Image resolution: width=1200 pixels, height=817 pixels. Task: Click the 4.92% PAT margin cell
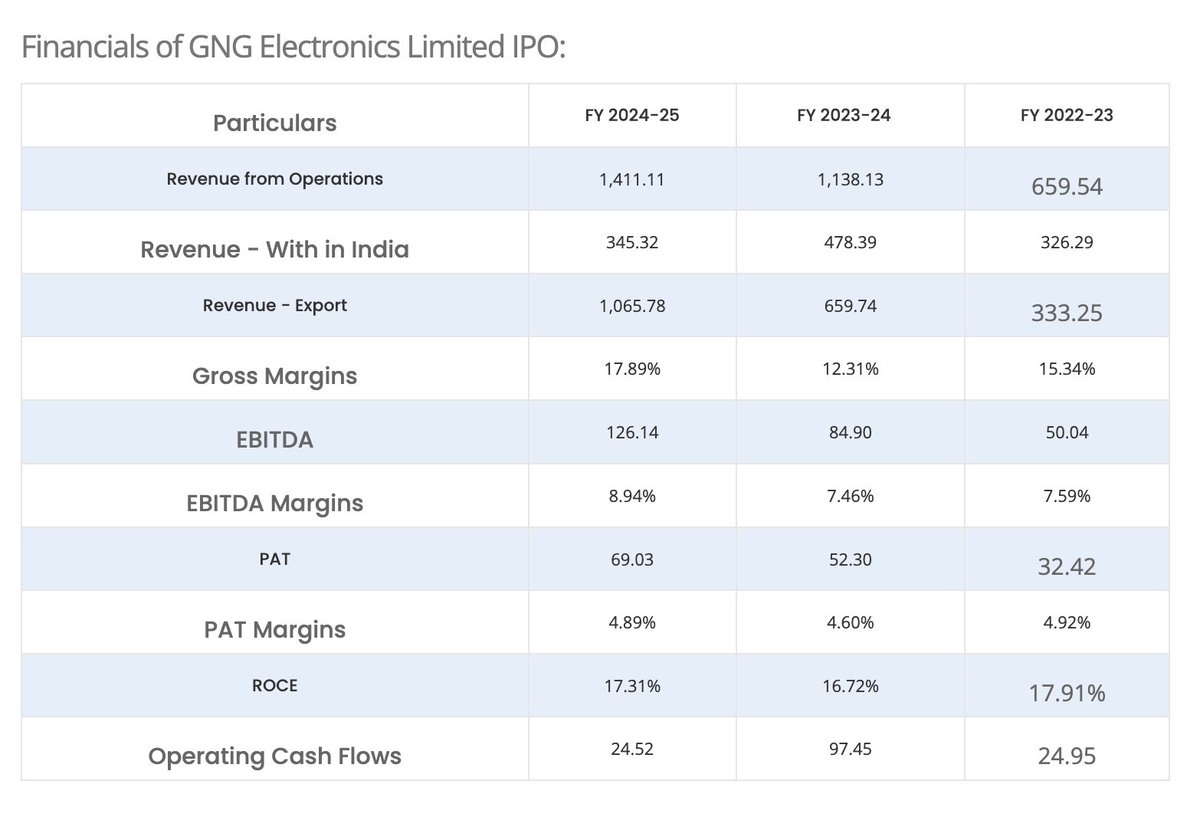pyautogui.click(x=1067, y=622)
